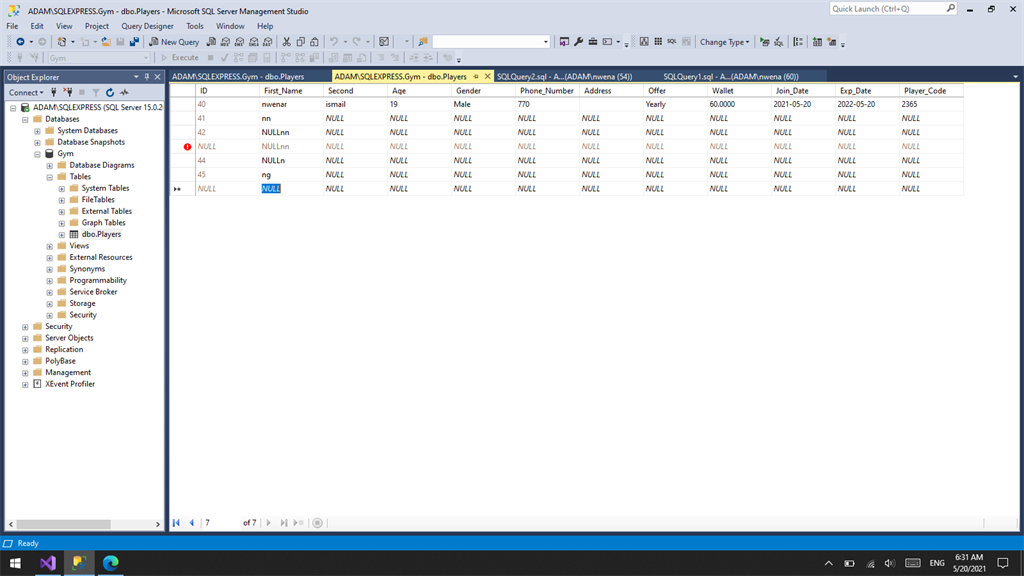This screenshot has height=576, width=1024.
Task: Toggle the Show Criteria Pane button
Action: coord(658,42)
